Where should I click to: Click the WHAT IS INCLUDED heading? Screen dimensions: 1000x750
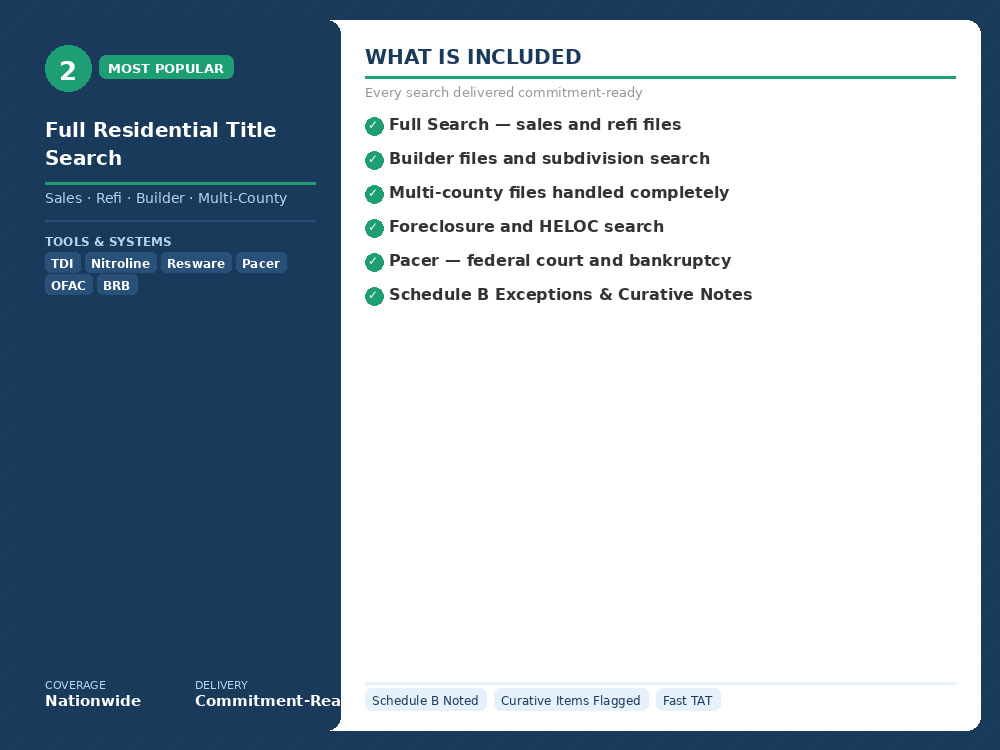pyautogui.click(x=473, y=56)
